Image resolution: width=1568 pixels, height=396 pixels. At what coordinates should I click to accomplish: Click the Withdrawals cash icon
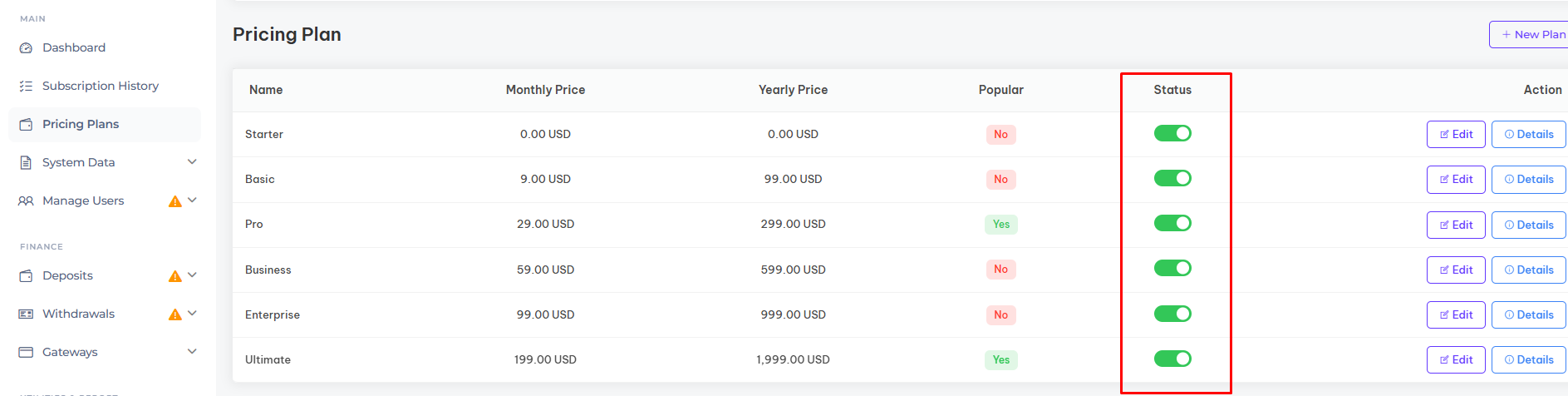pyautogui.click(x=26, y=314)
